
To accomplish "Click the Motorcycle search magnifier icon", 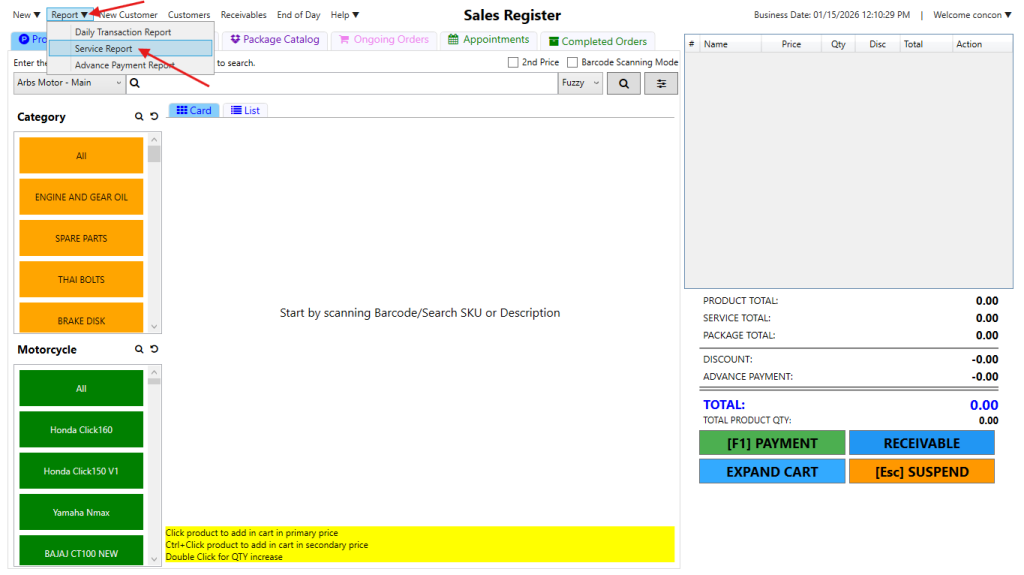I will 140,350.
